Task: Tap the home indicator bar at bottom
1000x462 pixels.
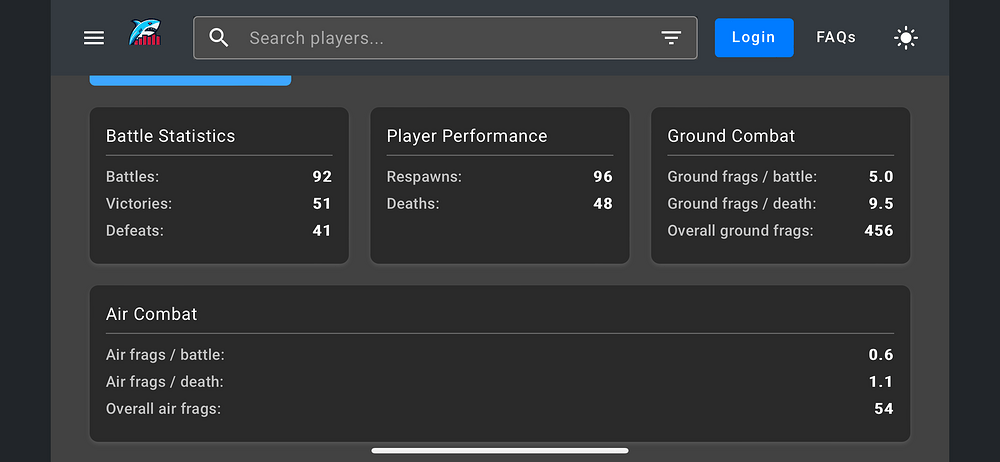Action: (x=500, y=451)
